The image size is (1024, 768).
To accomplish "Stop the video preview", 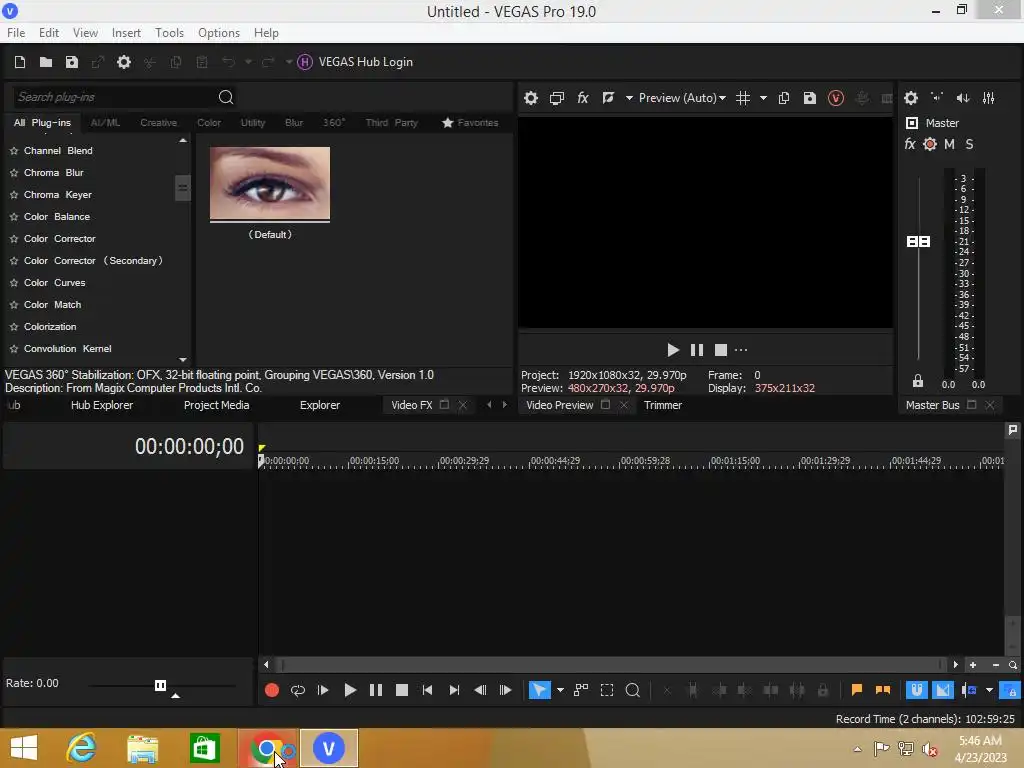I will coord(721,350).
